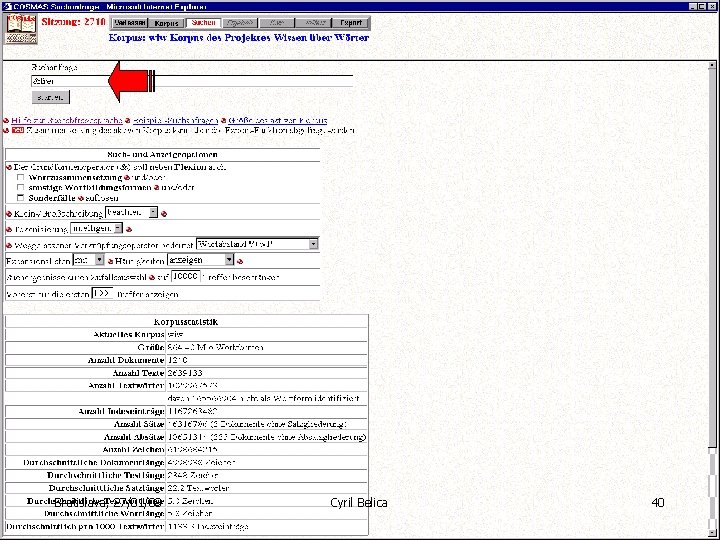Click help icon after Wortzusammensetzung
This screenshot has height=540, width=720.
coord(126,178)
